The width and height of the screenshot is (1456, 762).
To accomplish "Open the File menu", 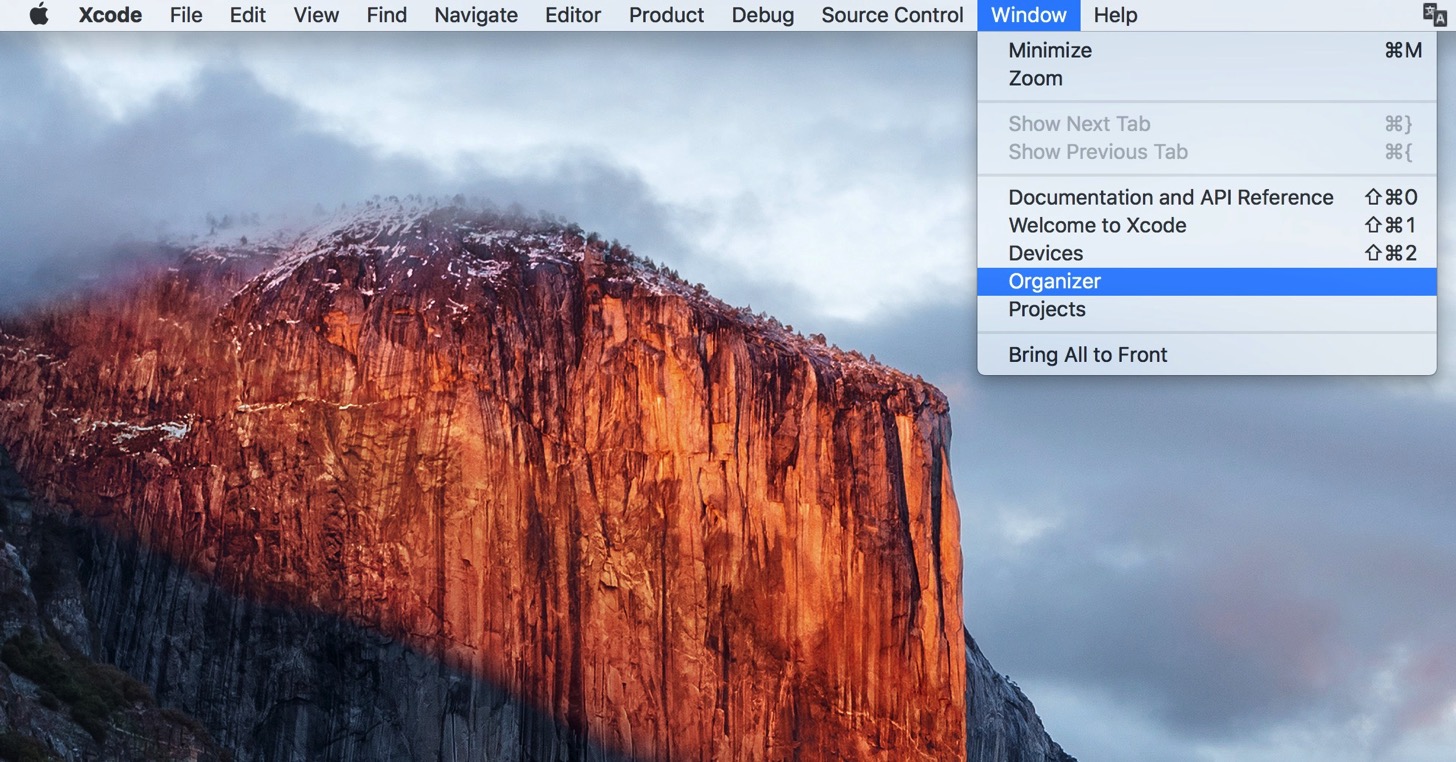I will (x=186, y=15).
